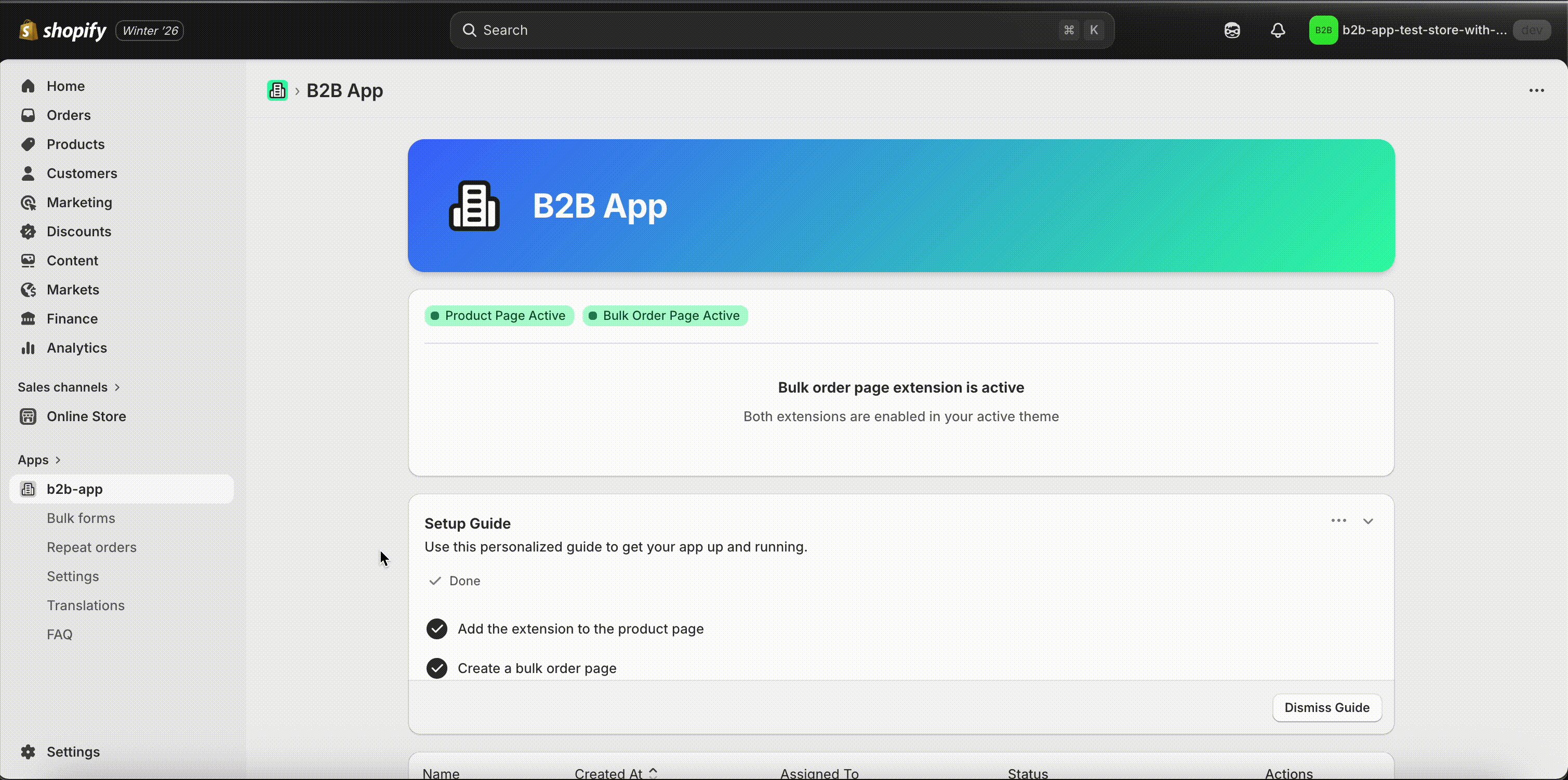Image resolution: width=1568 pixels, height=780 pixels.
Task: Click the b2b-app building icon in sidebar
Action: (28, 489)
